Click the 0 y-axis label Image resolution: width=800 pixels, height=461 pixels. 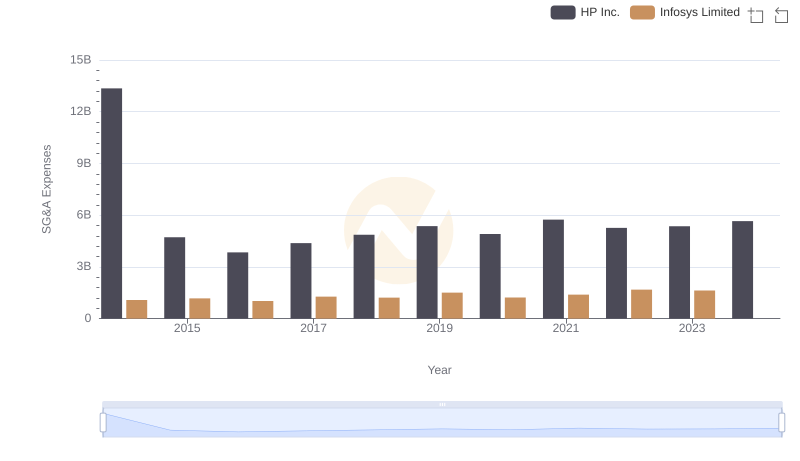point(88,318)
